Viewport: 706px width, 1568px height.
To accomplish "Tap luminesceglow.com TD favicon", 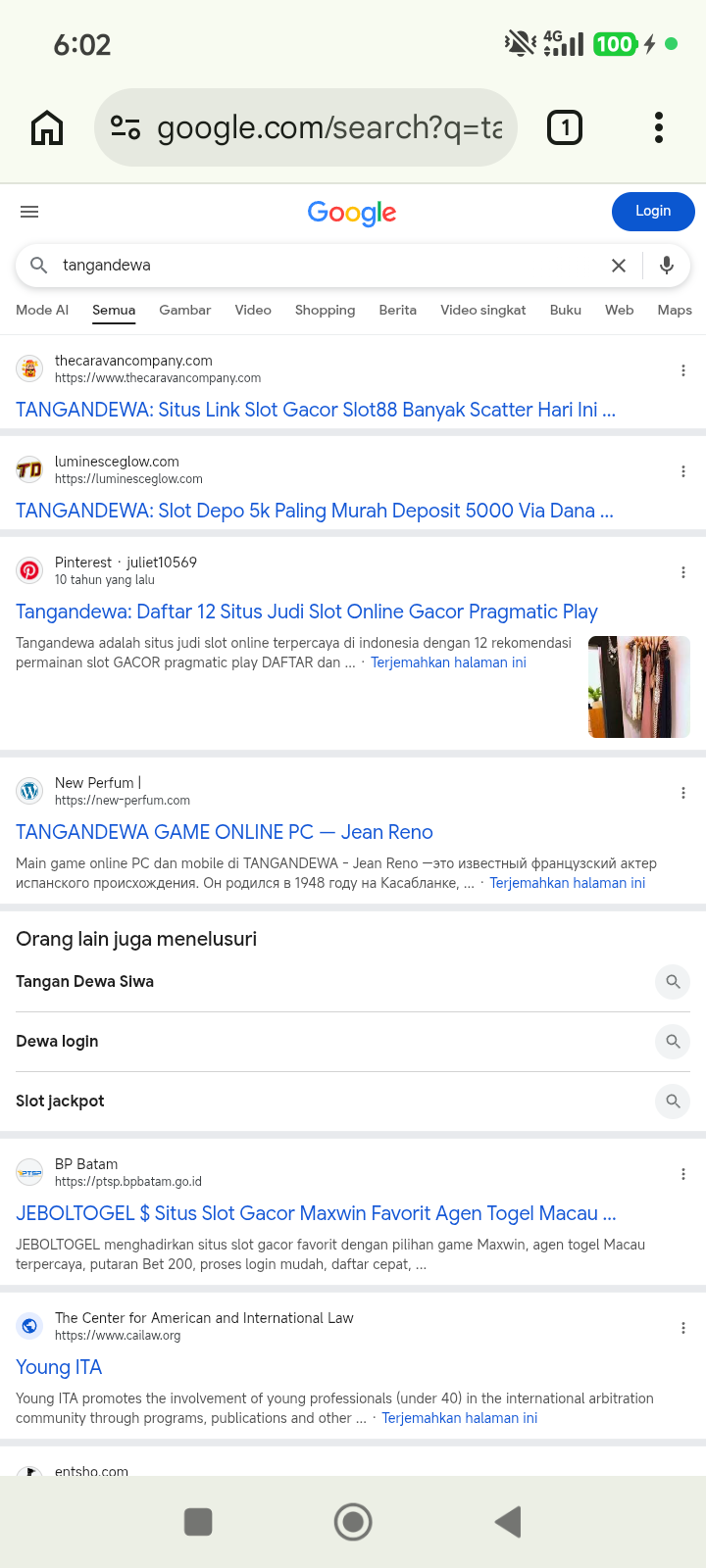I will (29, 470).
